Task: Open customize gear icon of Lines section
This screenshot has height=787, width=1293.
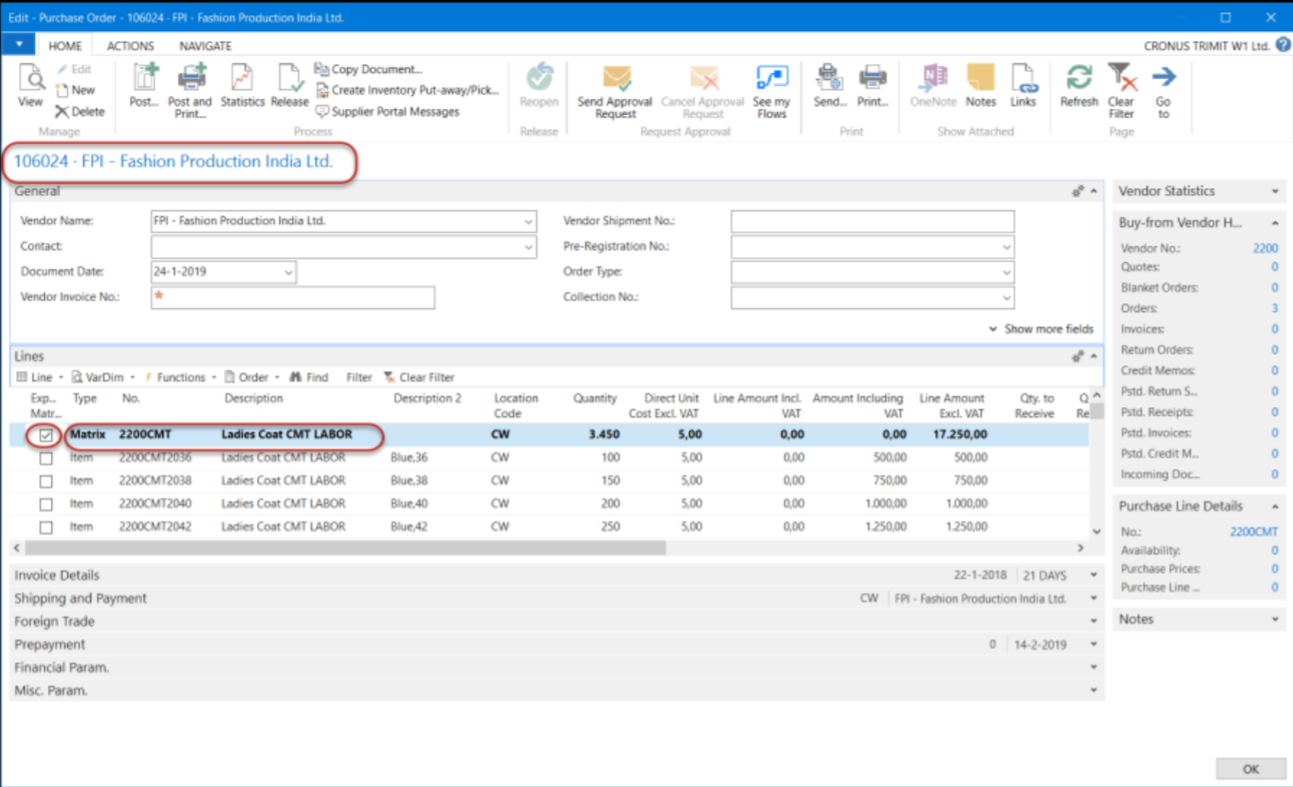Action: [1078, 356]
